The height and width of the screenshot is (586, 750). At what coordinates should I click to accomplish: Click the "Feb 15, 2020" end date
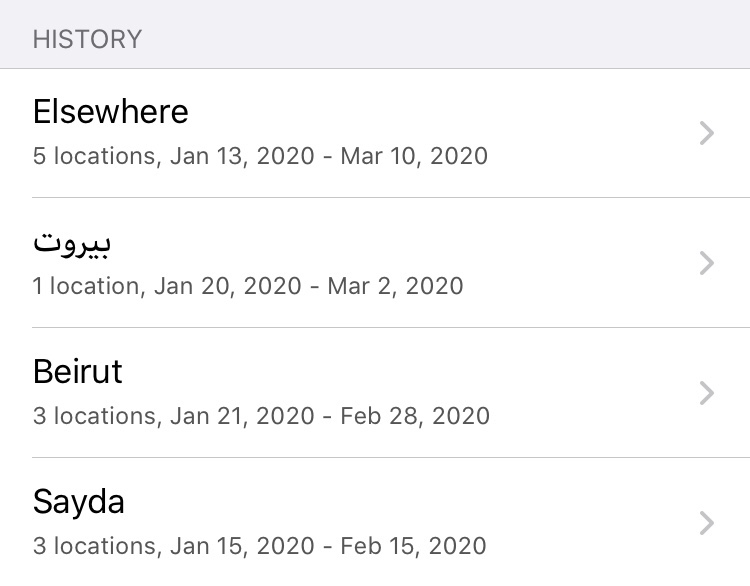click(413, 546)
